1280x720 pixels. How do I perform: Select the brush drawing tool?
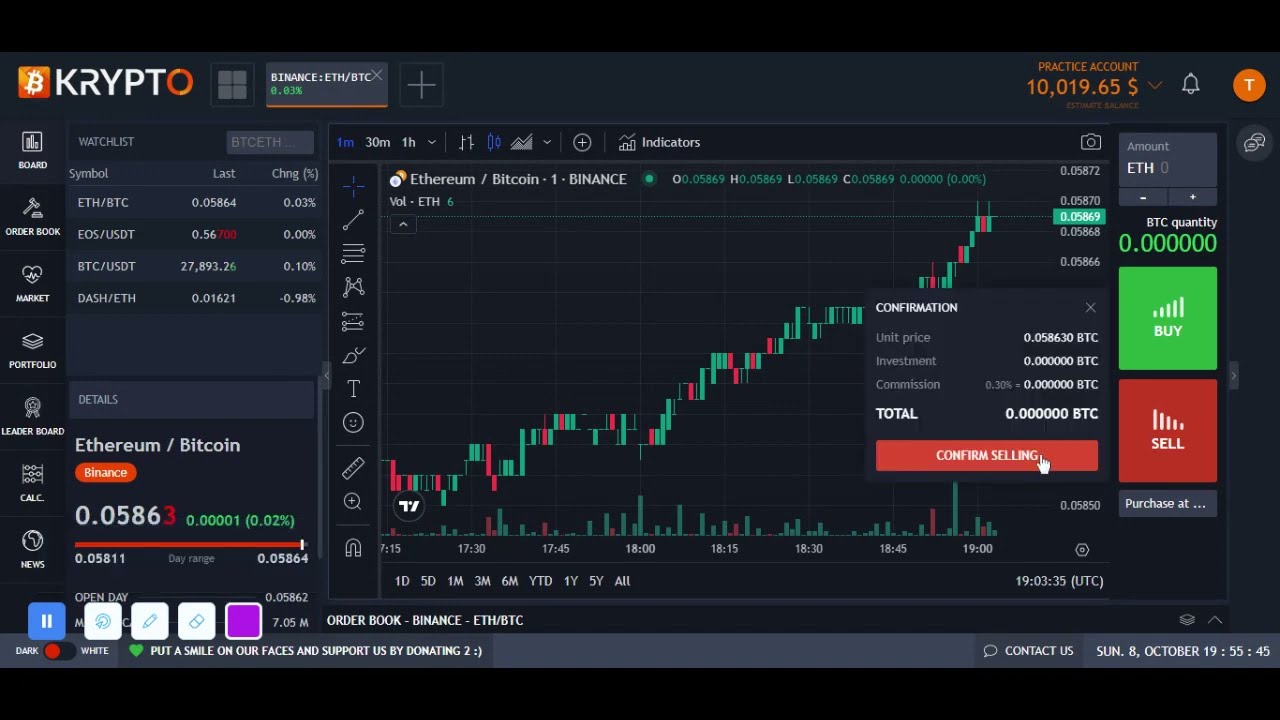pyautogui.click(x=353, y=355)
